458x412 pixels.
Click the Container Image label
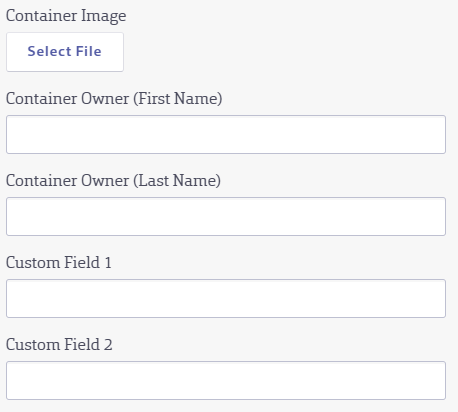click(66, 16)
